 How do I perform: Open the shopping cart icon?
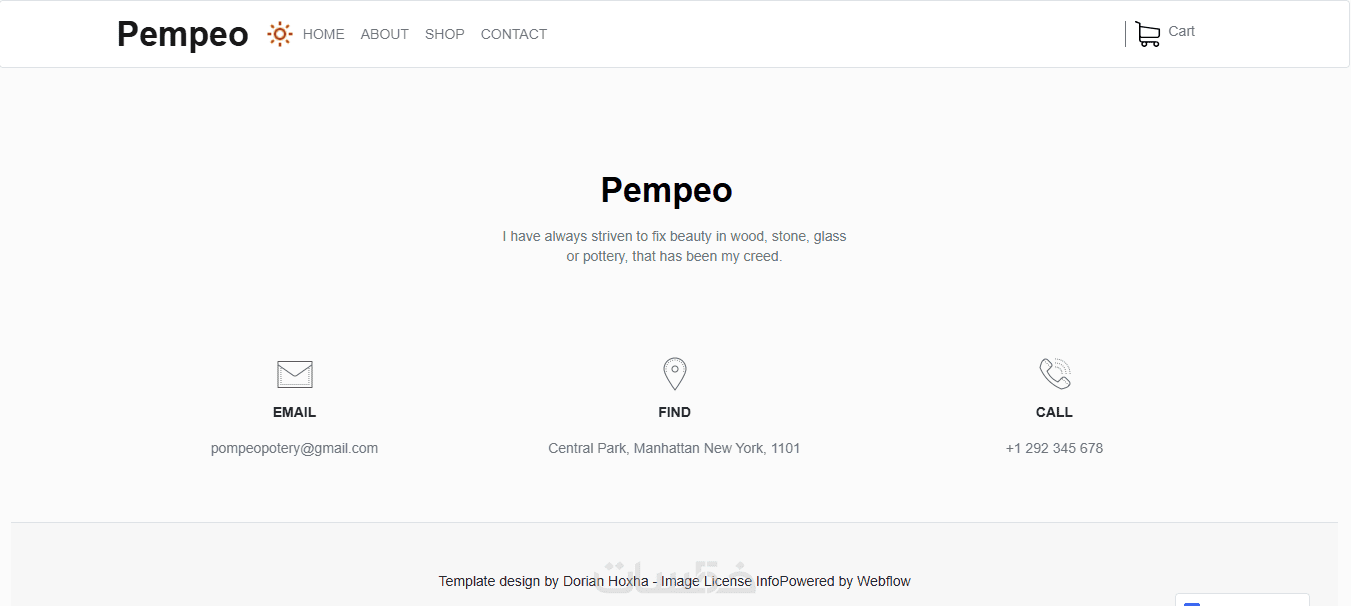(1148, 35)
